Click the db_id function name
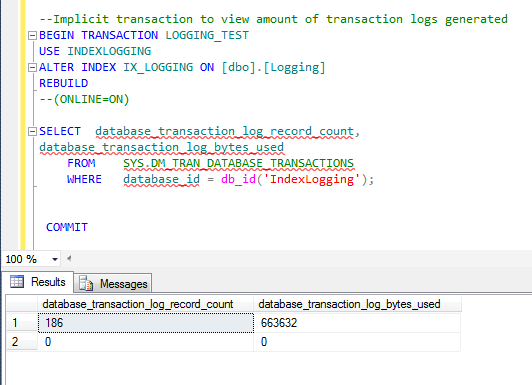 [x=238, y=179]
